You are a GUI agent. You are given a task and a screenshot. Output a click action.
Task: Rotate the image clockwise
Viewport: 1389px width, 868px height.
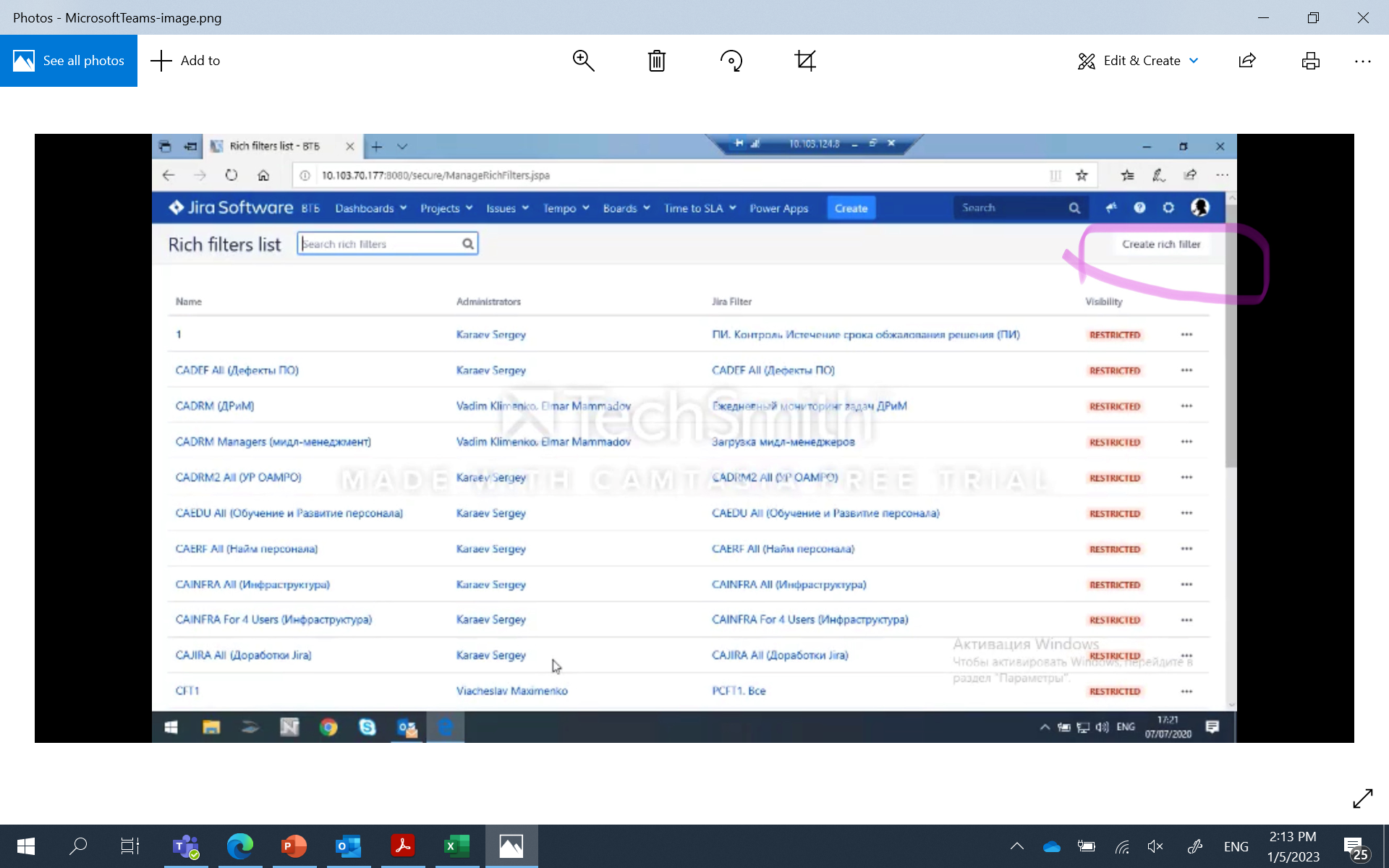(x=732, y=61)
